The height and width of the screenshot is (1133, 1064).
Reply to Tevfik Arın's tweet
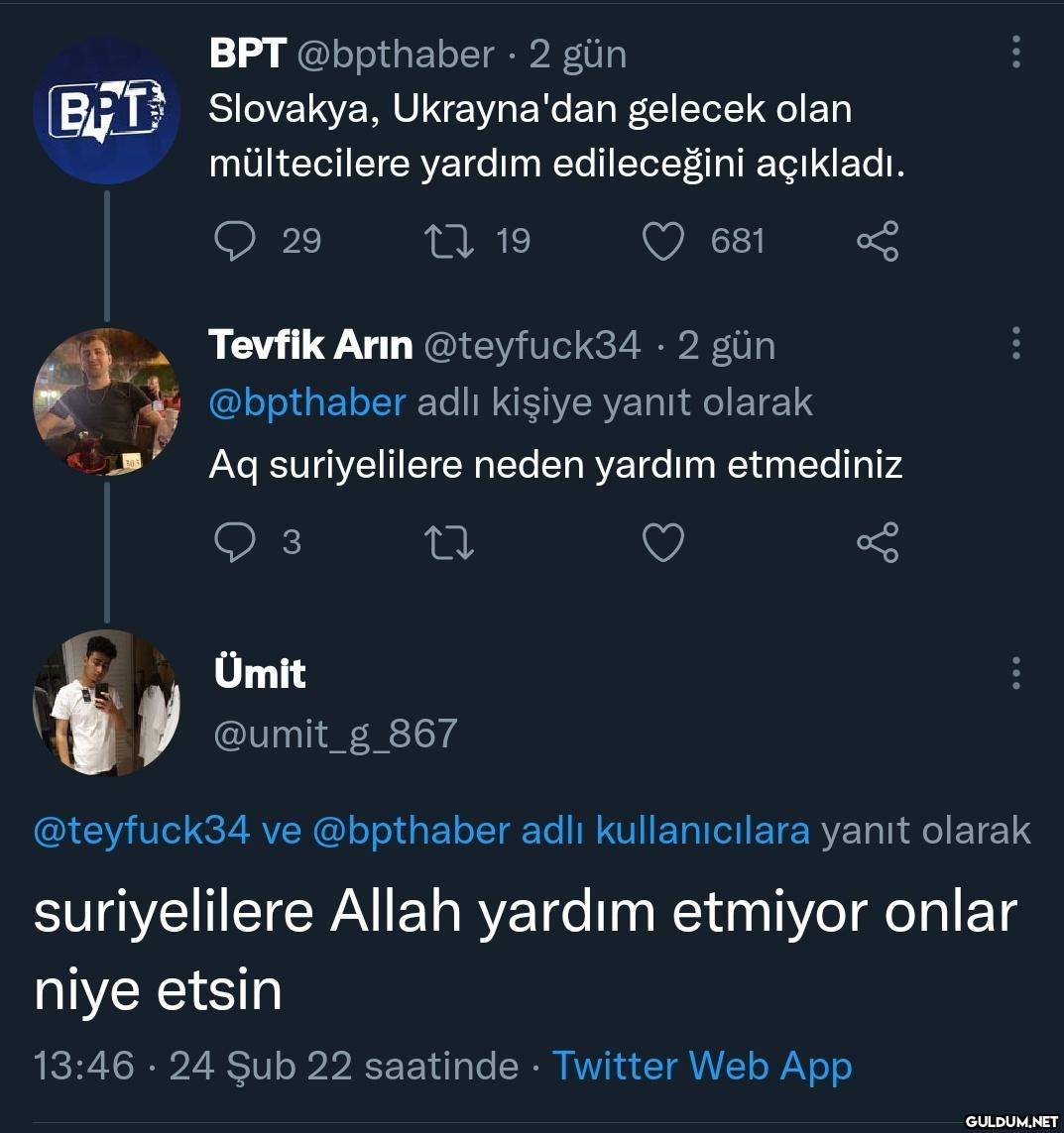[x=235, y=542]
